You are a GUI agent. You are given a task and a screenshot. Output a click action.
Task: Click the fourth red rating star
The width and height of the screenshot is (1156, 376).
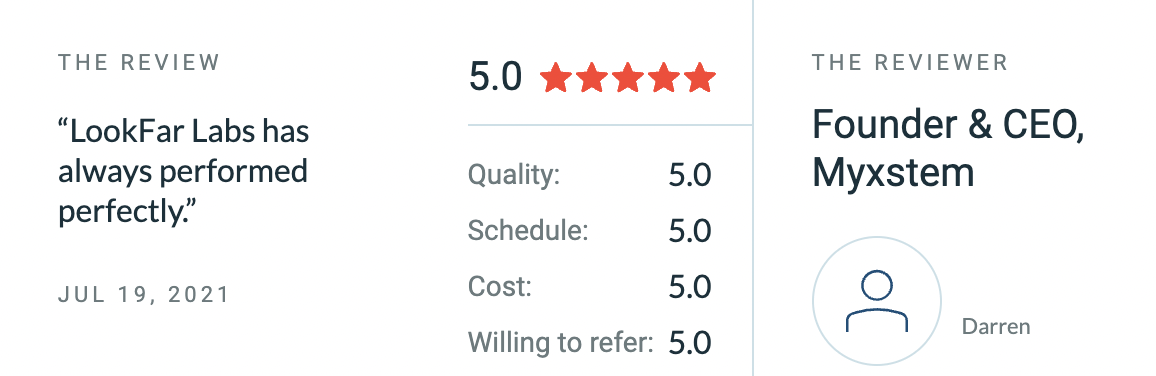point(664,77)
